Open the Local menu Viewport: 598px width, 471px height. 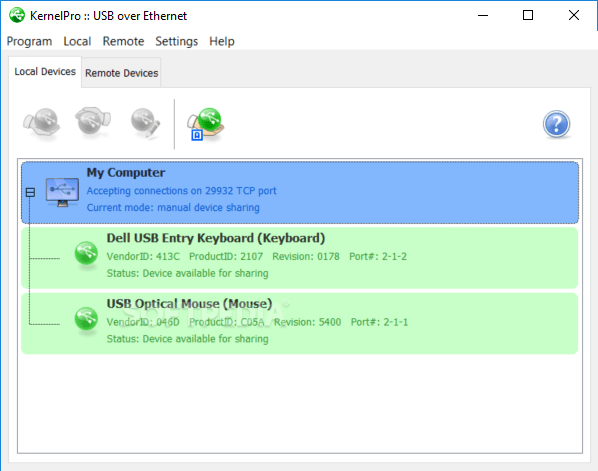coord(77,41)
